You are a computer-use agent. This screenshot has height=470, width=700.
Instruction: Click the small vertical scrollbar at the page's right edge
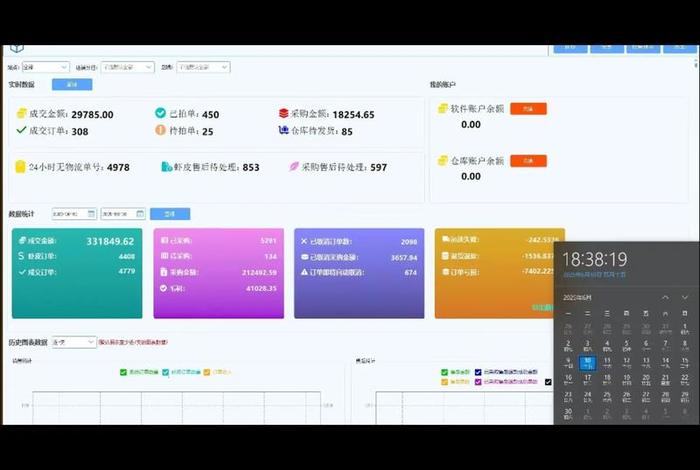[696, 64]
